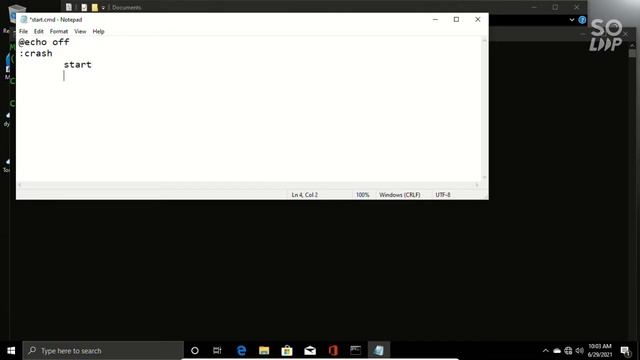This screenshot has height=360, width=640.
Task: Close the Notepad window
Action: pos(478,20)
